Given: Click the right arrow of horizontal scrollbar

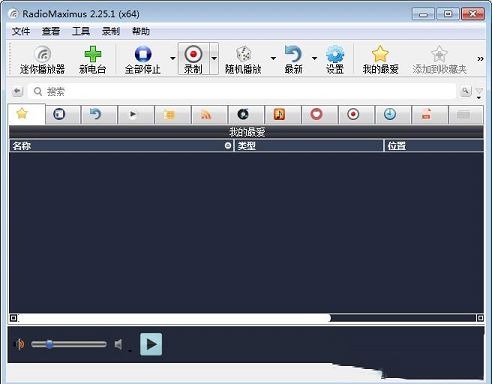Looking at the screenshot, I should coord(480,318).
